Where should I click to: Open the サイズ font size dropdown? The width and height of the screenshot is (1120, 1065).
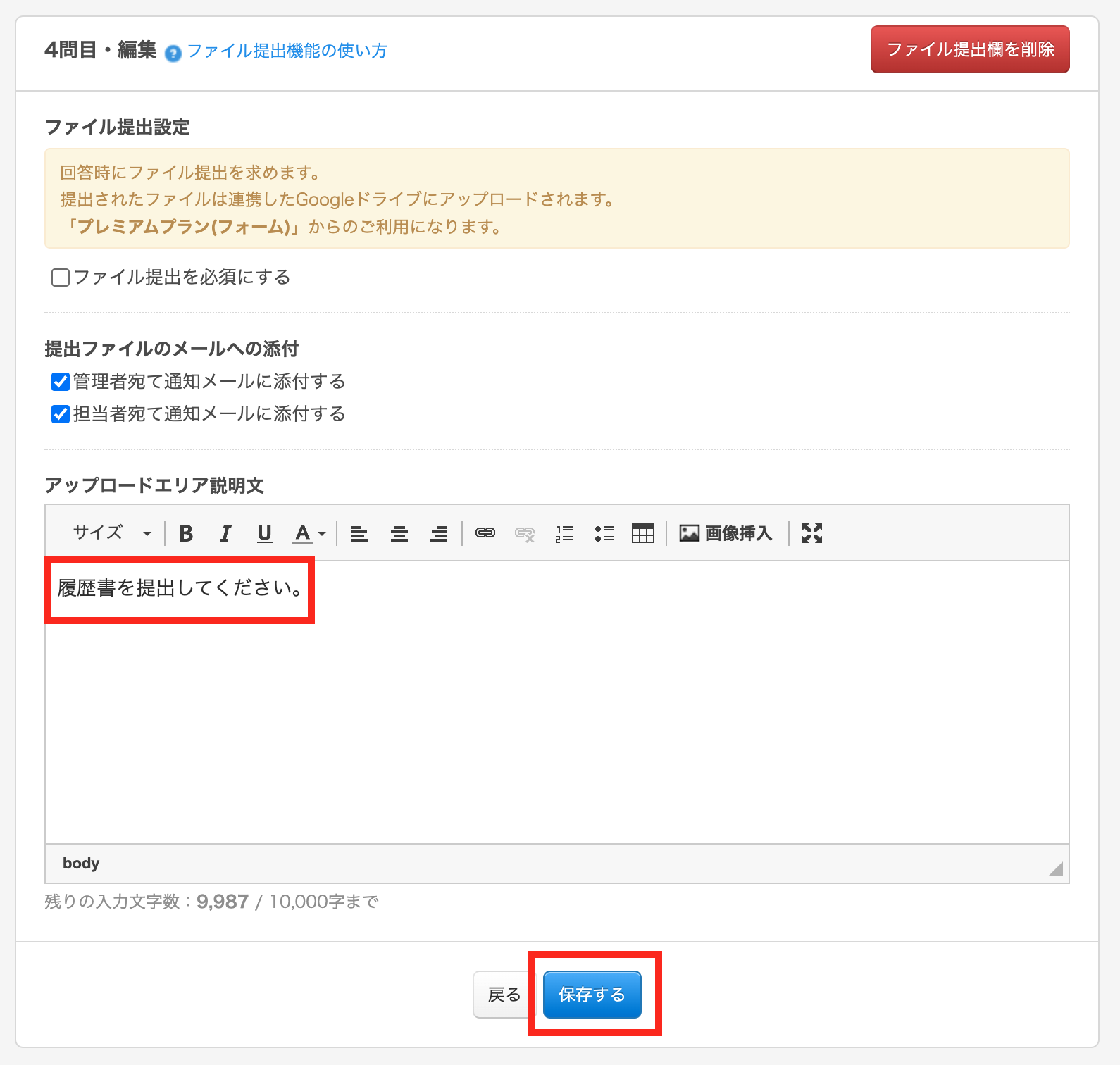coord(113,533)
